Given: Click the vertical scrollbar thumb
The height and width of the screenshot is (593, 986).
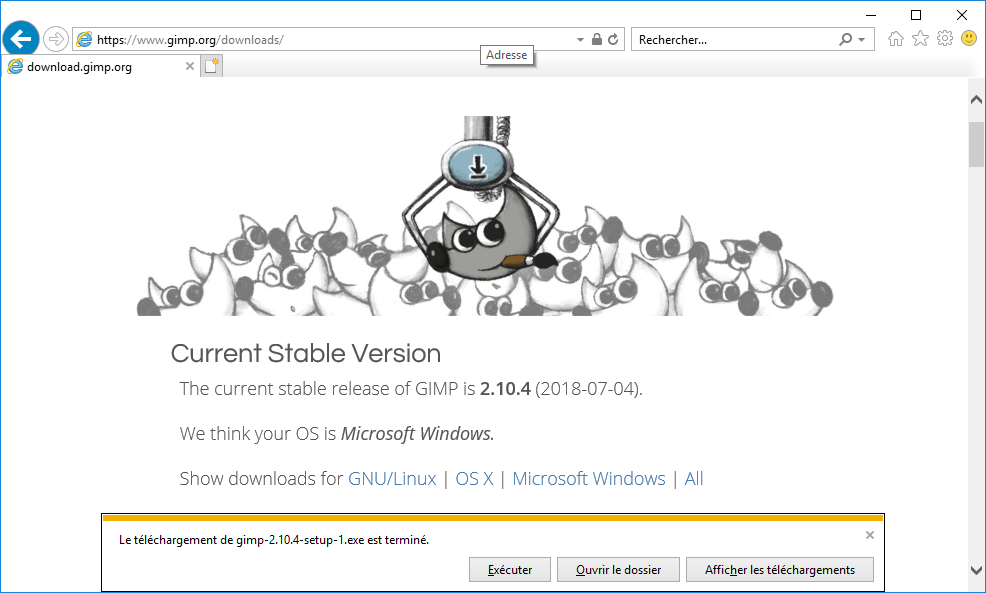Looking at the screenshot, I should 976,144.
